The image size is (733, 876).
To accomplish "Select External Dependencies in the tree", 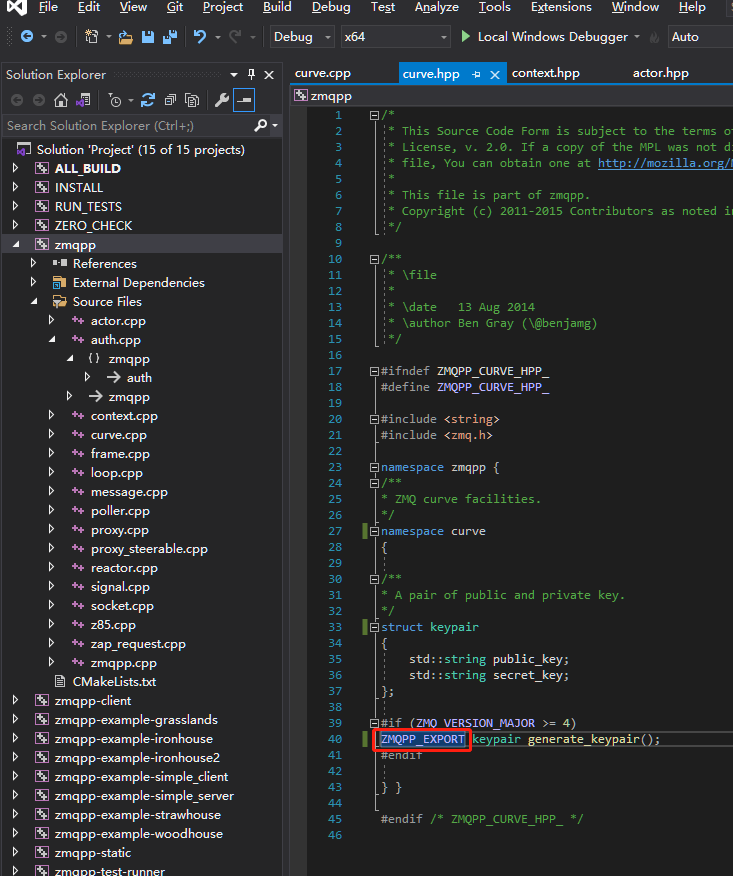I will 139,283.
